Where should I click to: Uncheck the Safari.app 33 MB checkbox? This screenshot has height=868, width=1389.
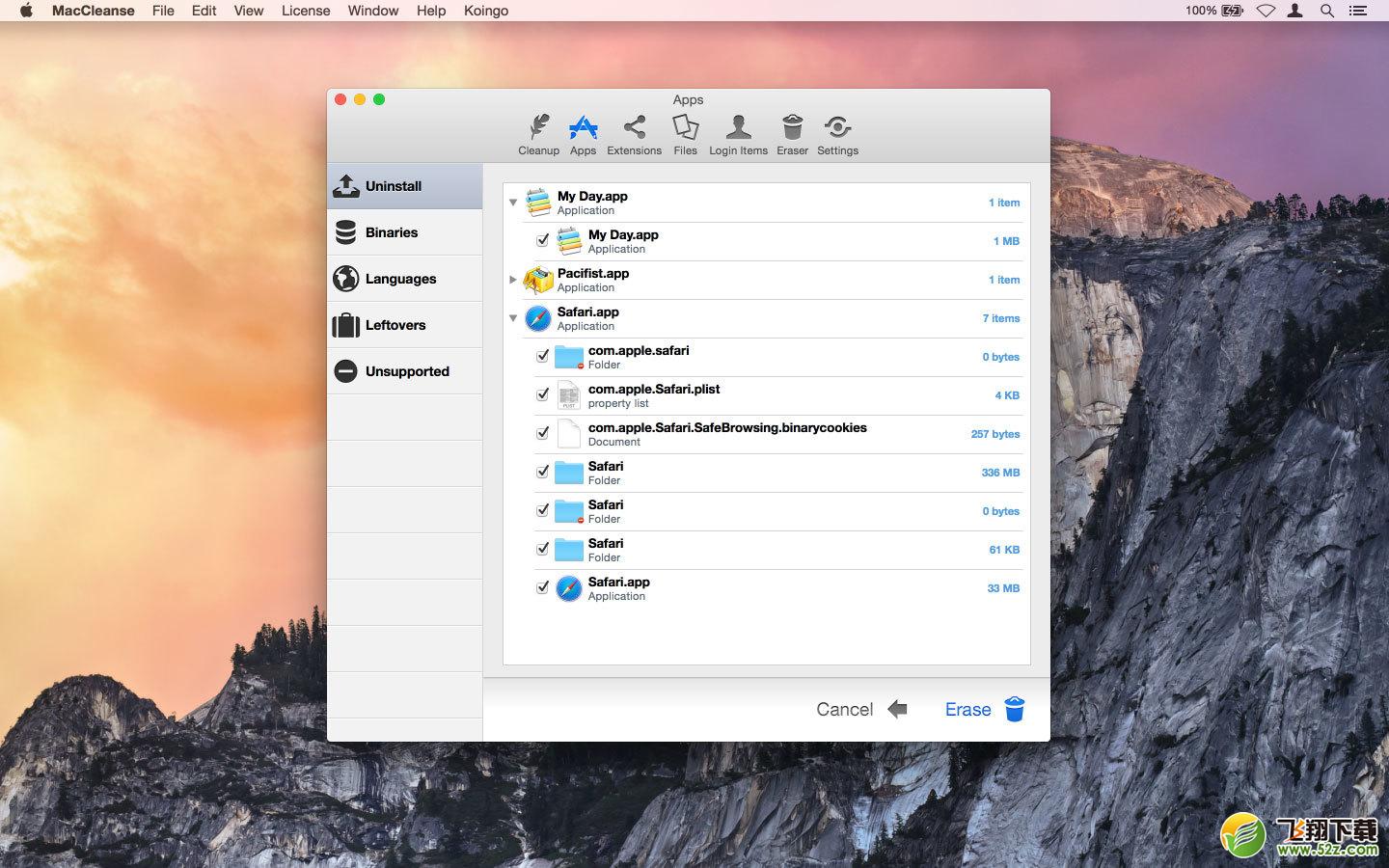coord(542,587)
